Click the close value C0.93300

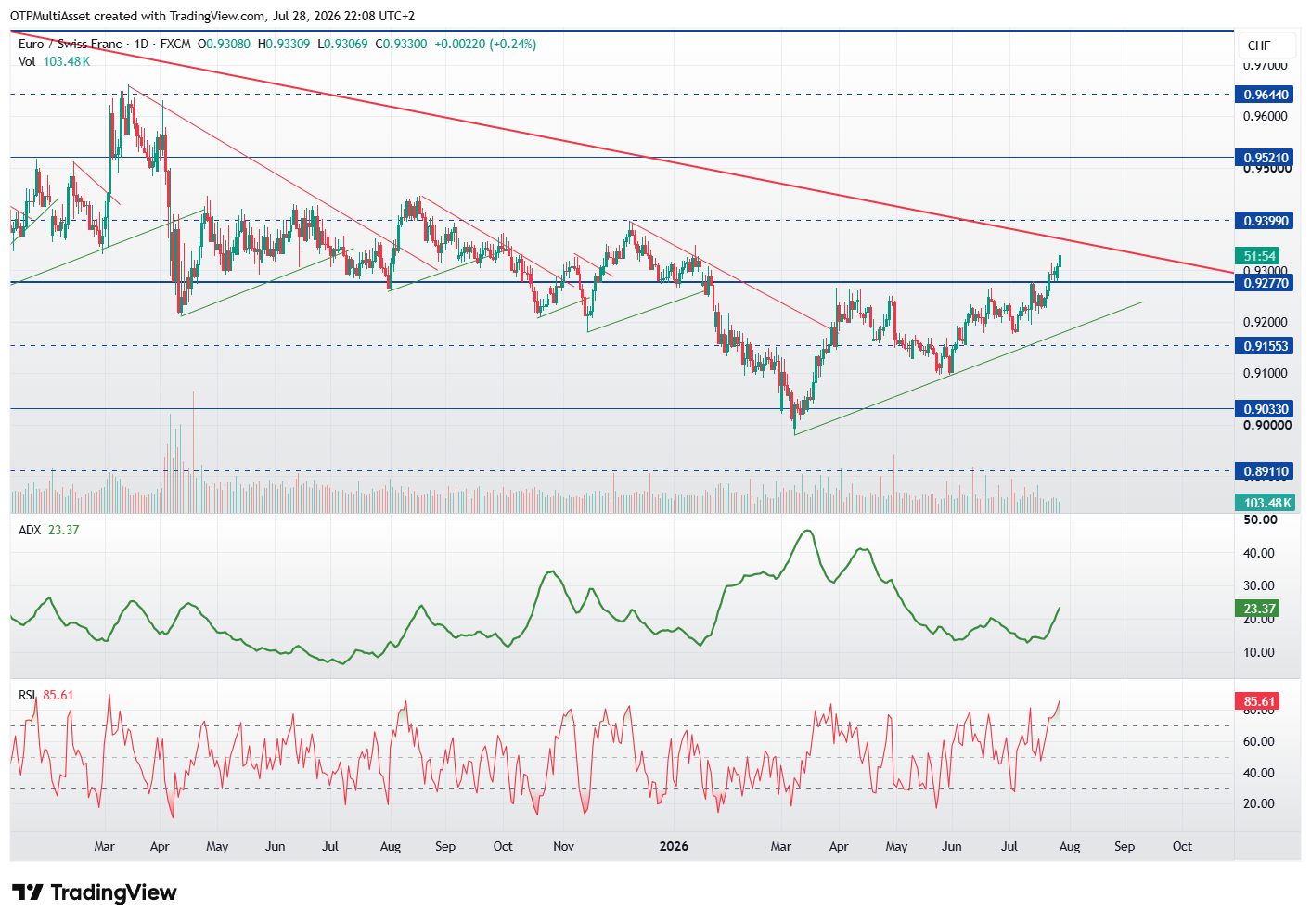pos(401,44)
